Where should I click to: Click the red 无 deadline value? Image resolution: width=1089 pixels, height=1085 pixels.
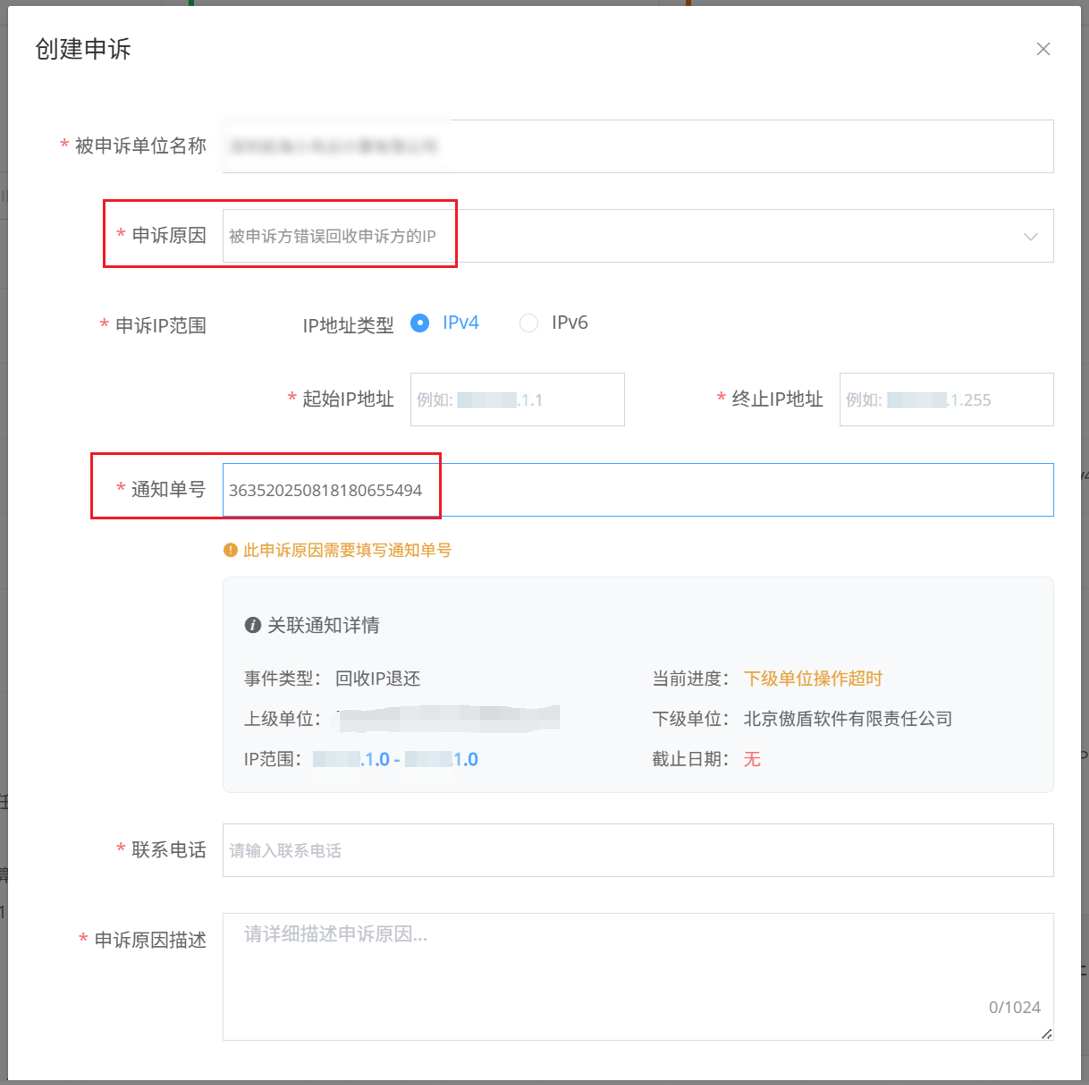coord(752,760)
